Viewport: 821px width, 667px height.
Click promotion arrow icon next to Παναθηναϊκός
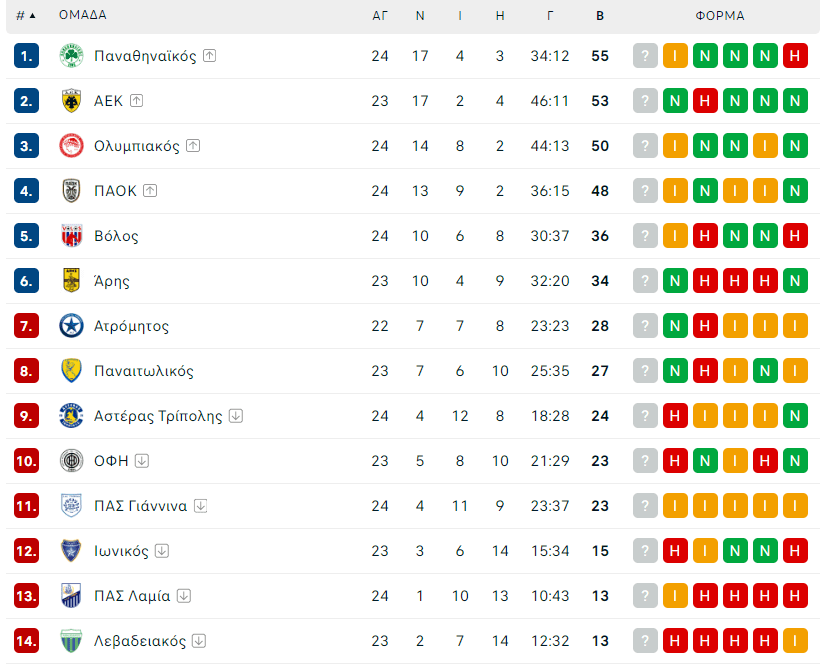coord(209,56)
